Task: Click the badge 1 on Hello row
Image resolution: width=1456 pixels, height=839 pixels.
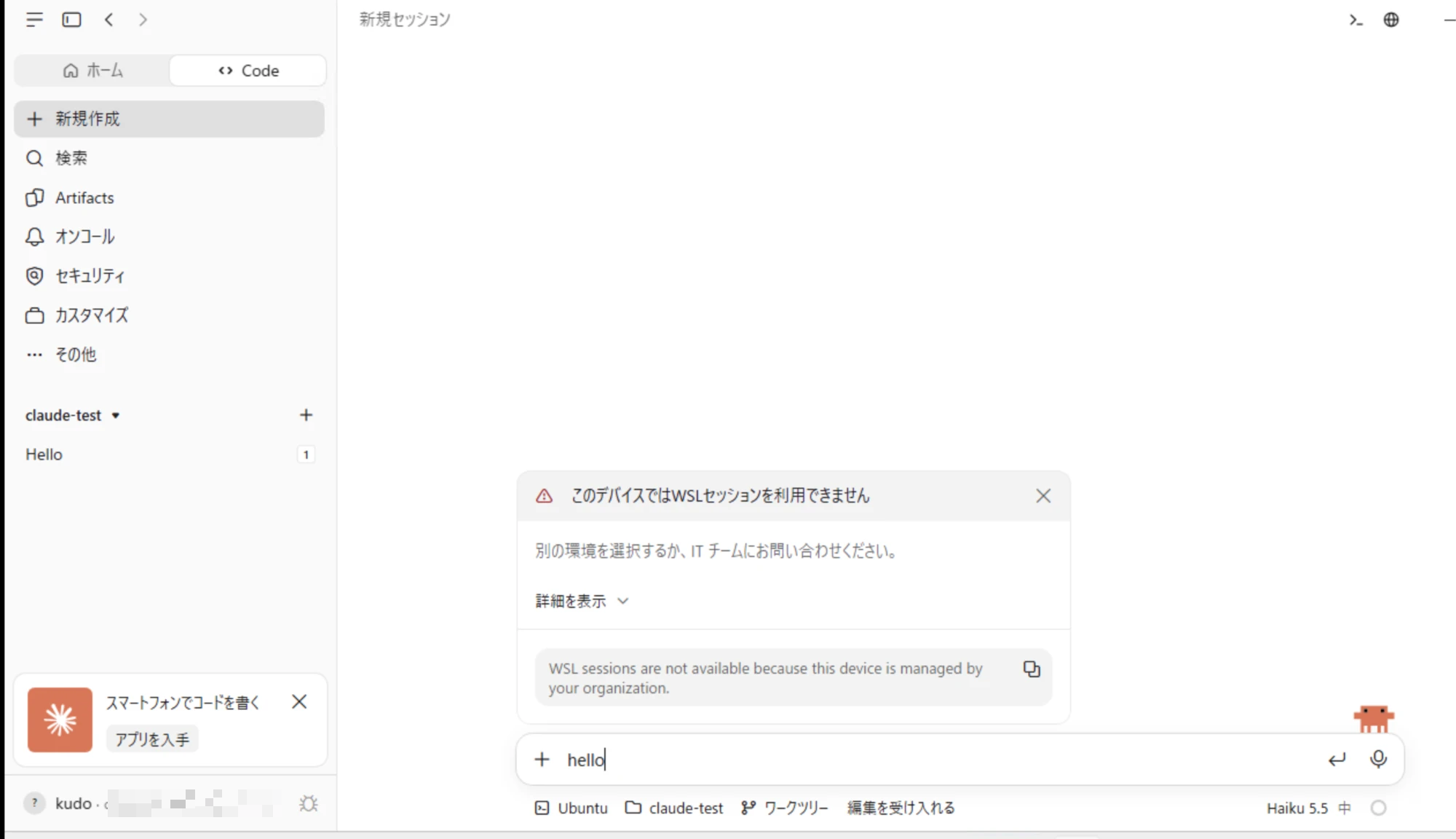Action: (306, 454)
